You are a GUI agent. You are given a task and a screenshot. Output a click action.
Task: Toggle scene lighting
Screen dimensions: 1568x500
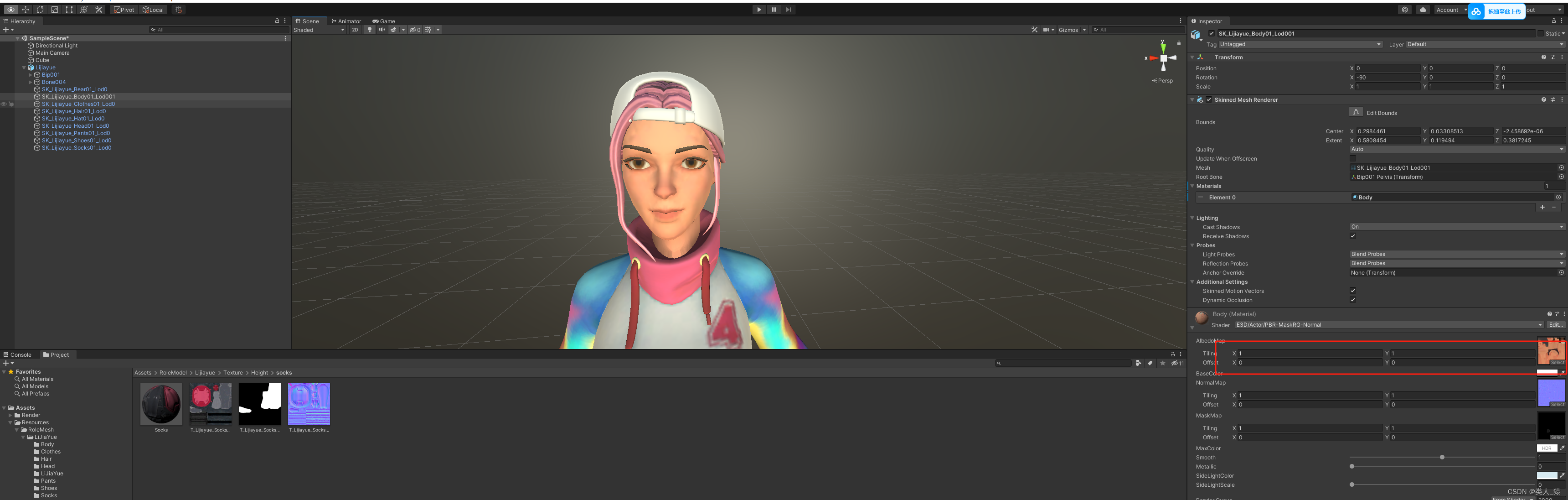tap(370, 30)
